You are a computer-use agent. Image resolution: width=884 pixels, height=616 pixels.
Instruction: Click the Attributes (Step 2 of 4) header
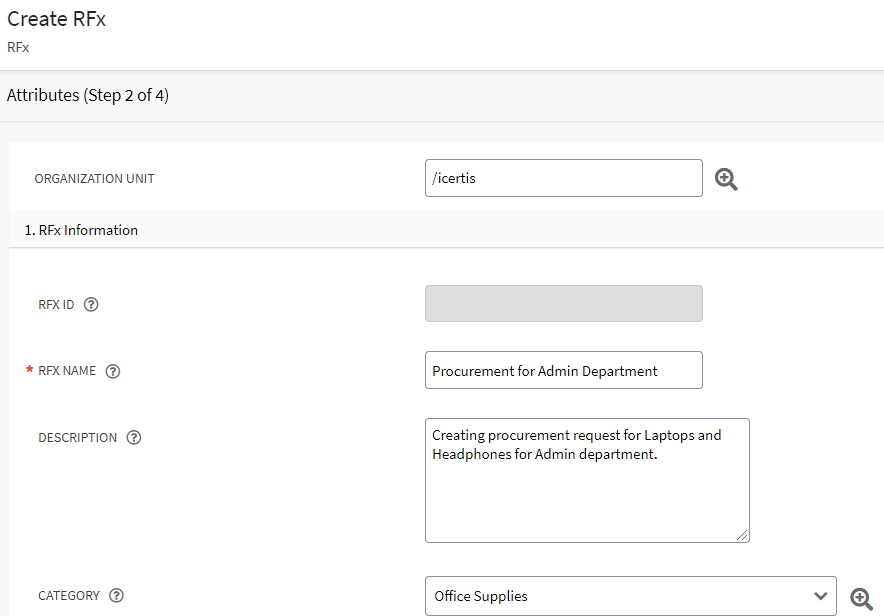[x=88, y=96]
